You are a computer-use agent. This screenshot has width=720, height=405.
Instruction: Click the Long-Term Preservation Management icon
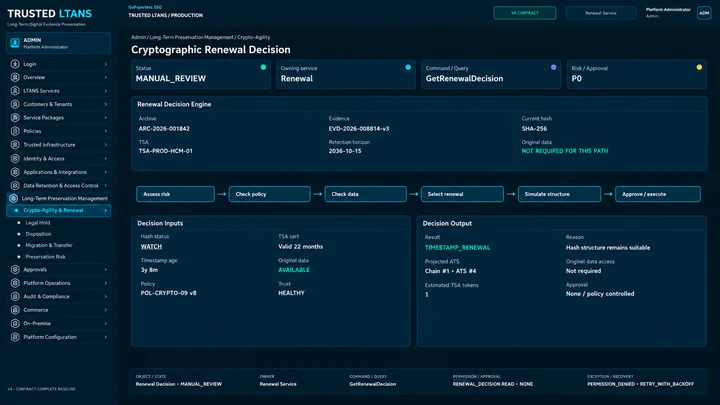point(13,198)
